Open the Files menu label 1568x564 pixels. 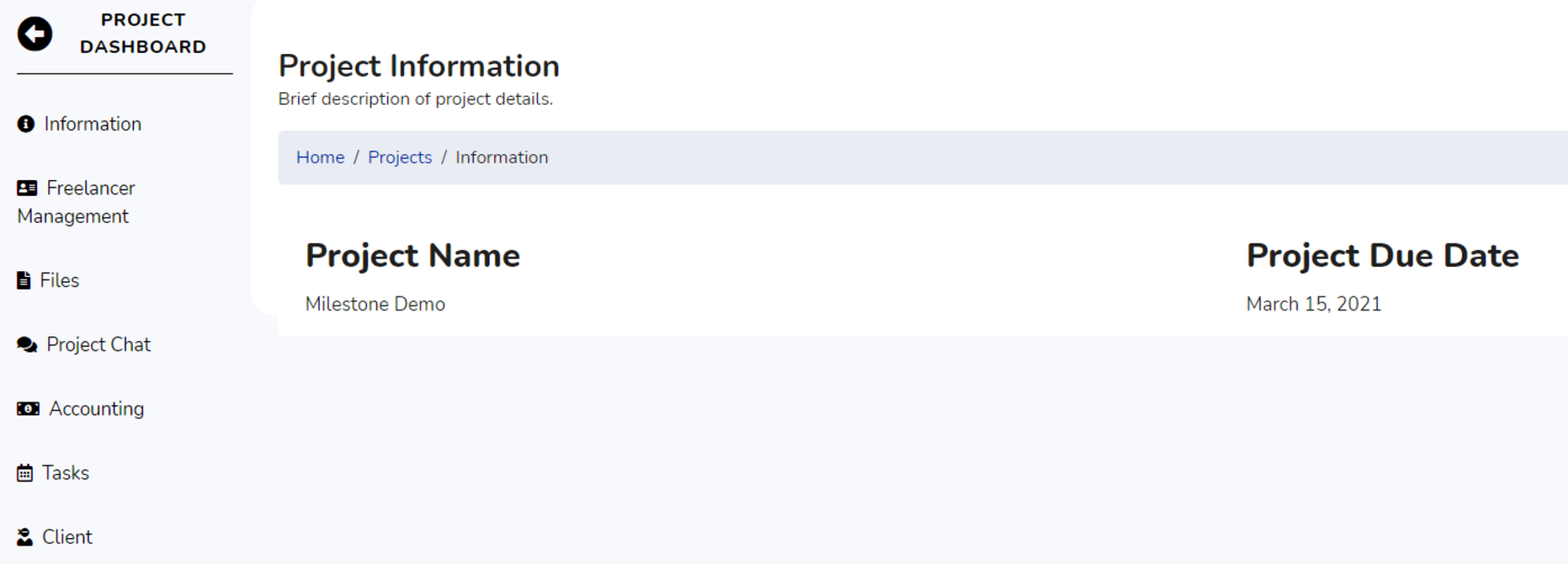[x=59, y=281]
